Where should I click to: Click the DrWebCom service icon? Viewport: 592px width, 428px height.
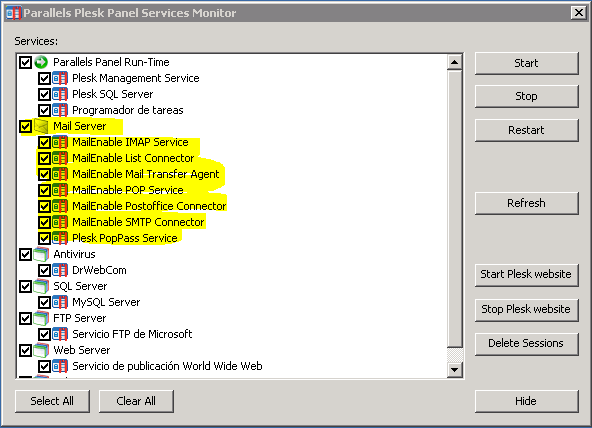tap(60, 270)
